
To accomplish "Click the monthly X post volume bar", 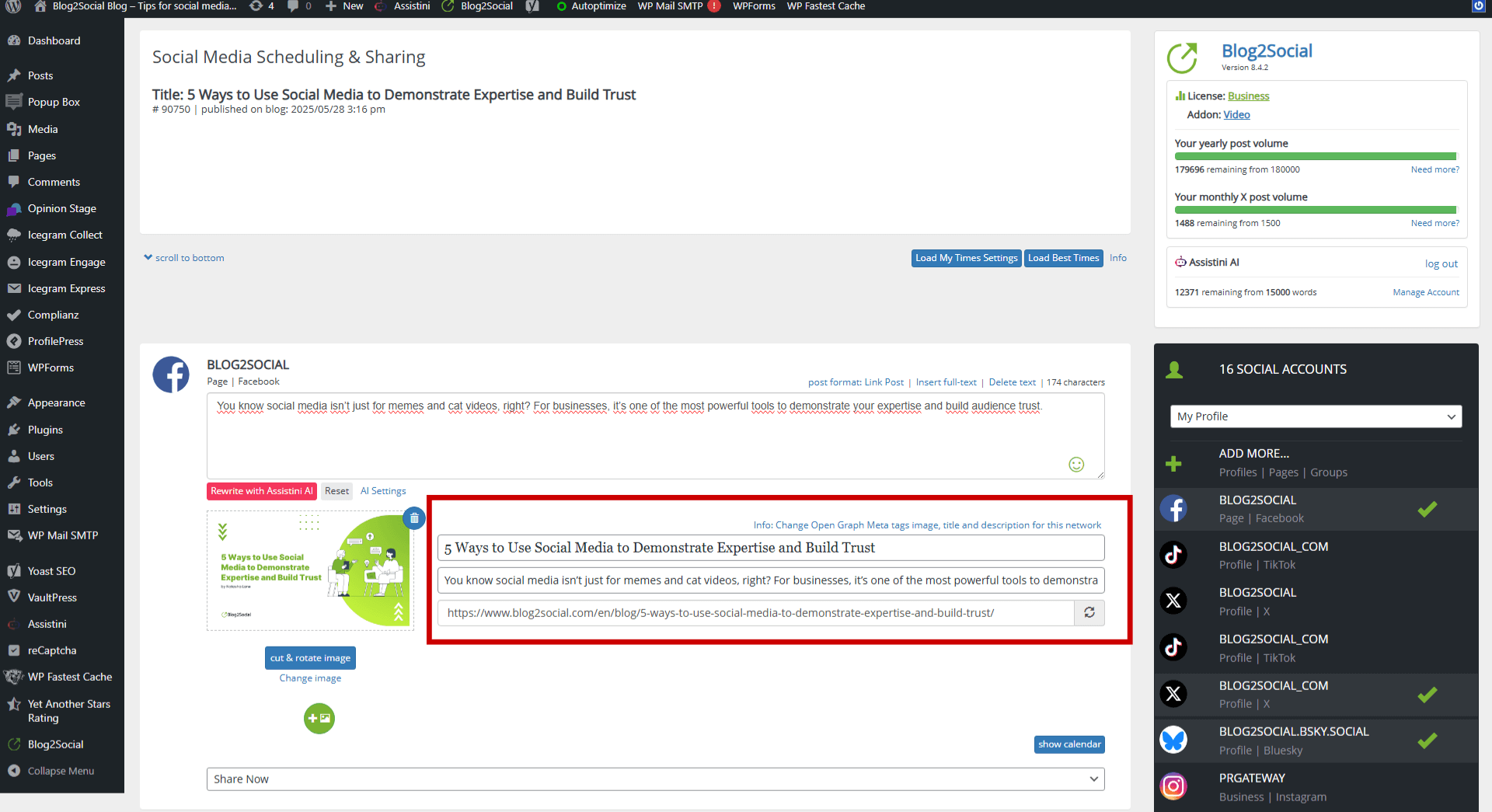I will pyautogui.click(x=1316, y=210).
